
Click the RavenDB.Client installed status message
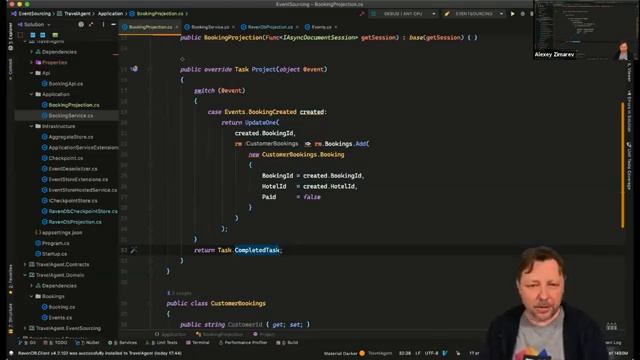(x=99, y=353)
